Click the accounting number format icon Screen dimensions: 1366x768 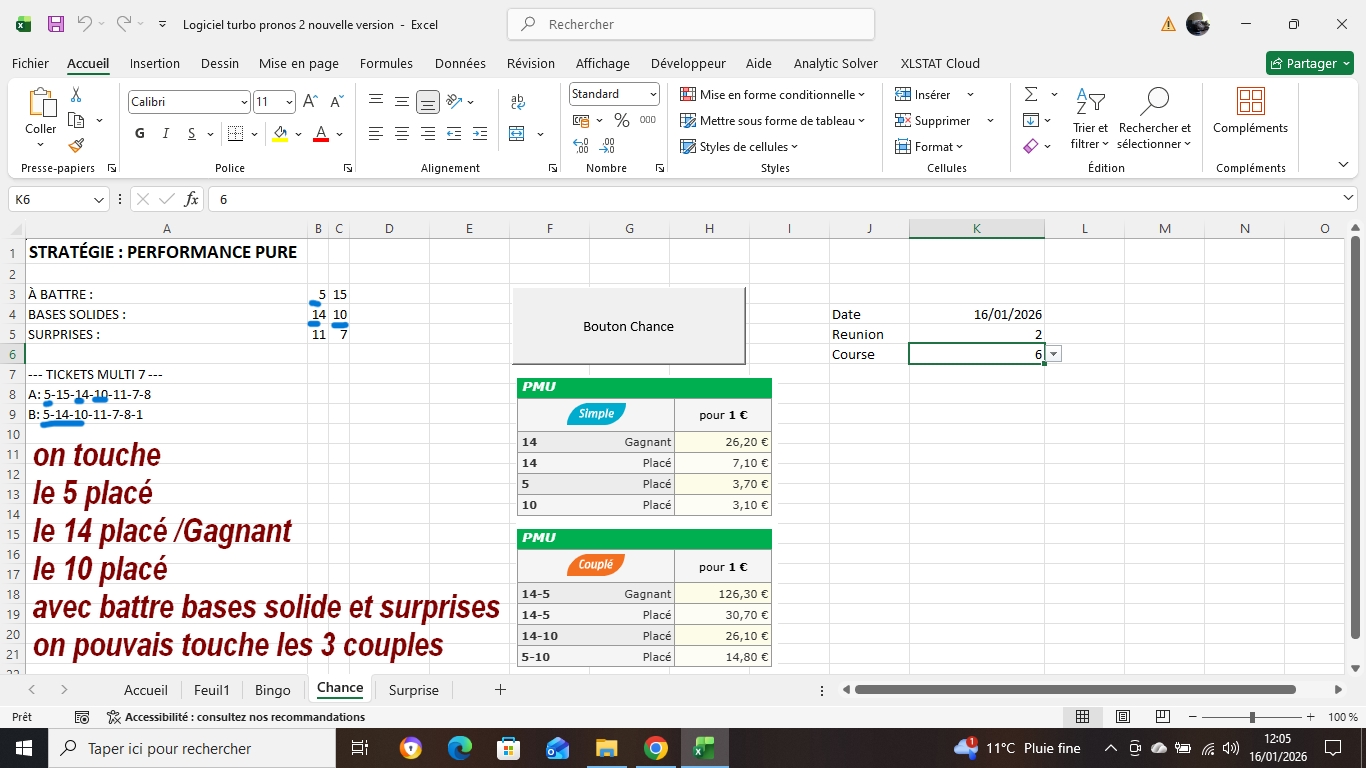click(x=580, y=121)
